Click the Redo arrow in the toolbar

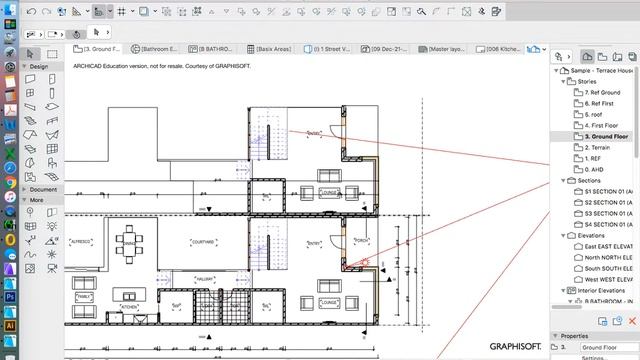coord(47,11)
